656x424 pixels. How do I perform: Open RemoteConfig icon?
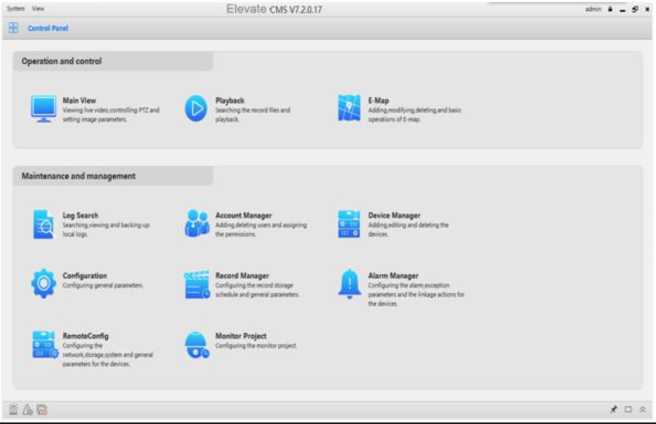[43, 345]
